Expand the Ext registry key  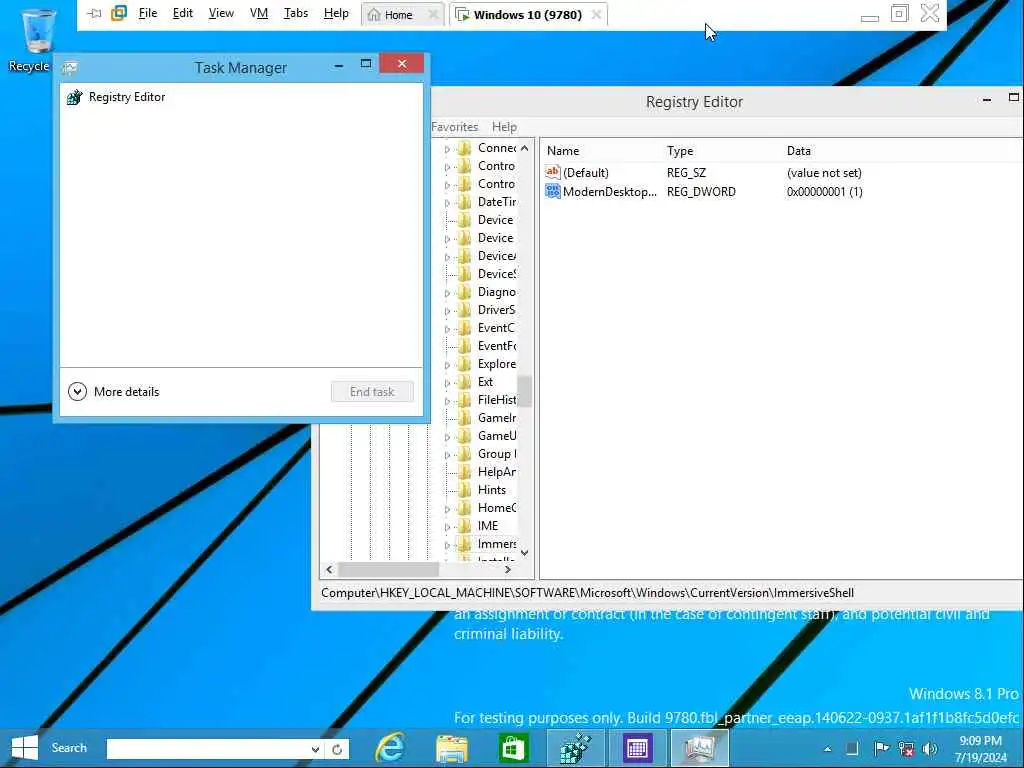click(x=447, y=383)
